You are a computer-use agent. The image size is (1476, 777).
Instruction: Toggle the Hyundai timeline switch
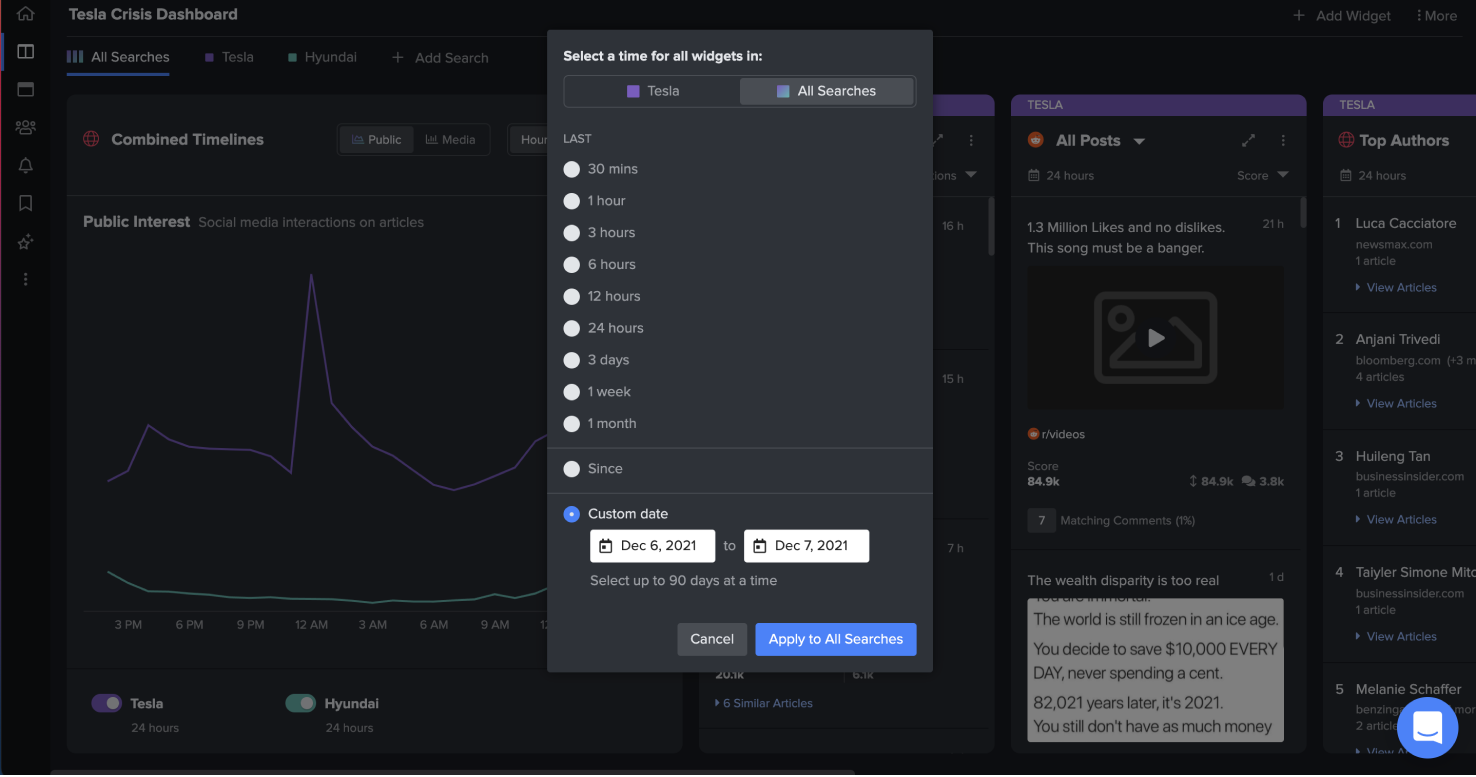tap(301, 703)
